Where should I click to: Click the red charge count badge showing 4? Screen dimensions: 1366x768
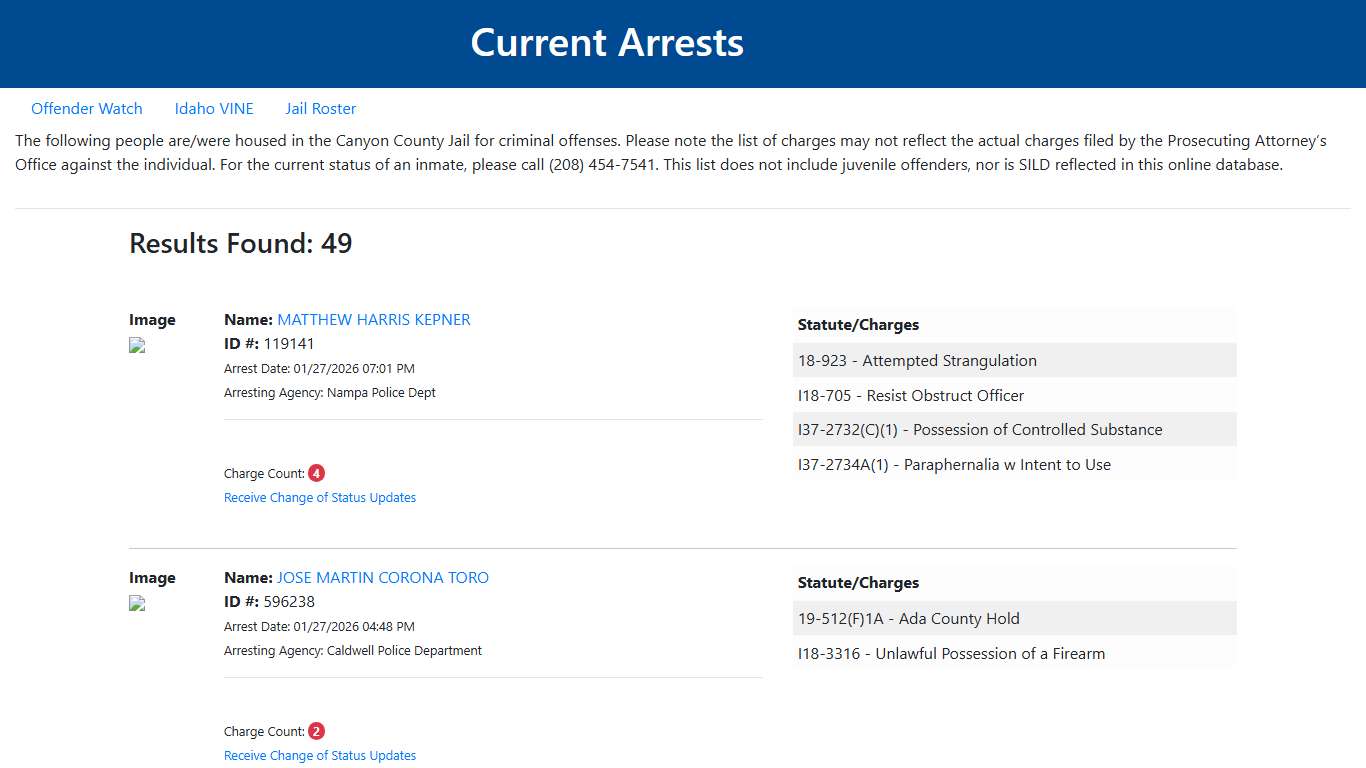(316, 472)
